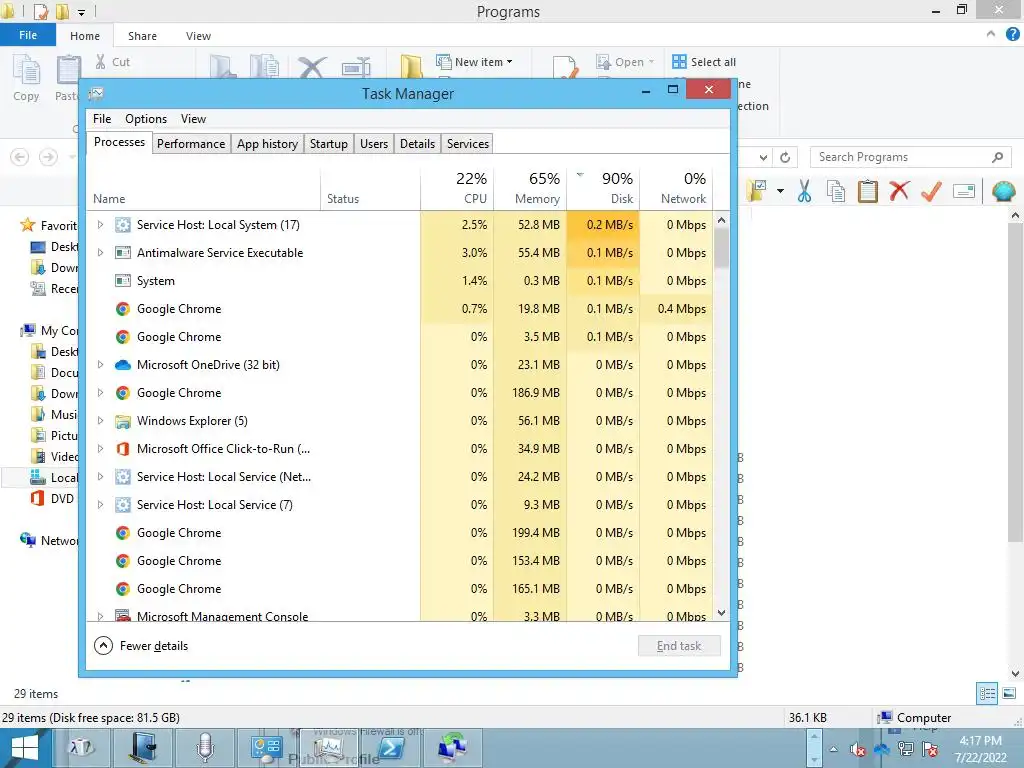Image resolution: width=1024 pixels, height=768 pixels.
Task: Click the microphone icon in the taskbar
Action: (206, 748)
